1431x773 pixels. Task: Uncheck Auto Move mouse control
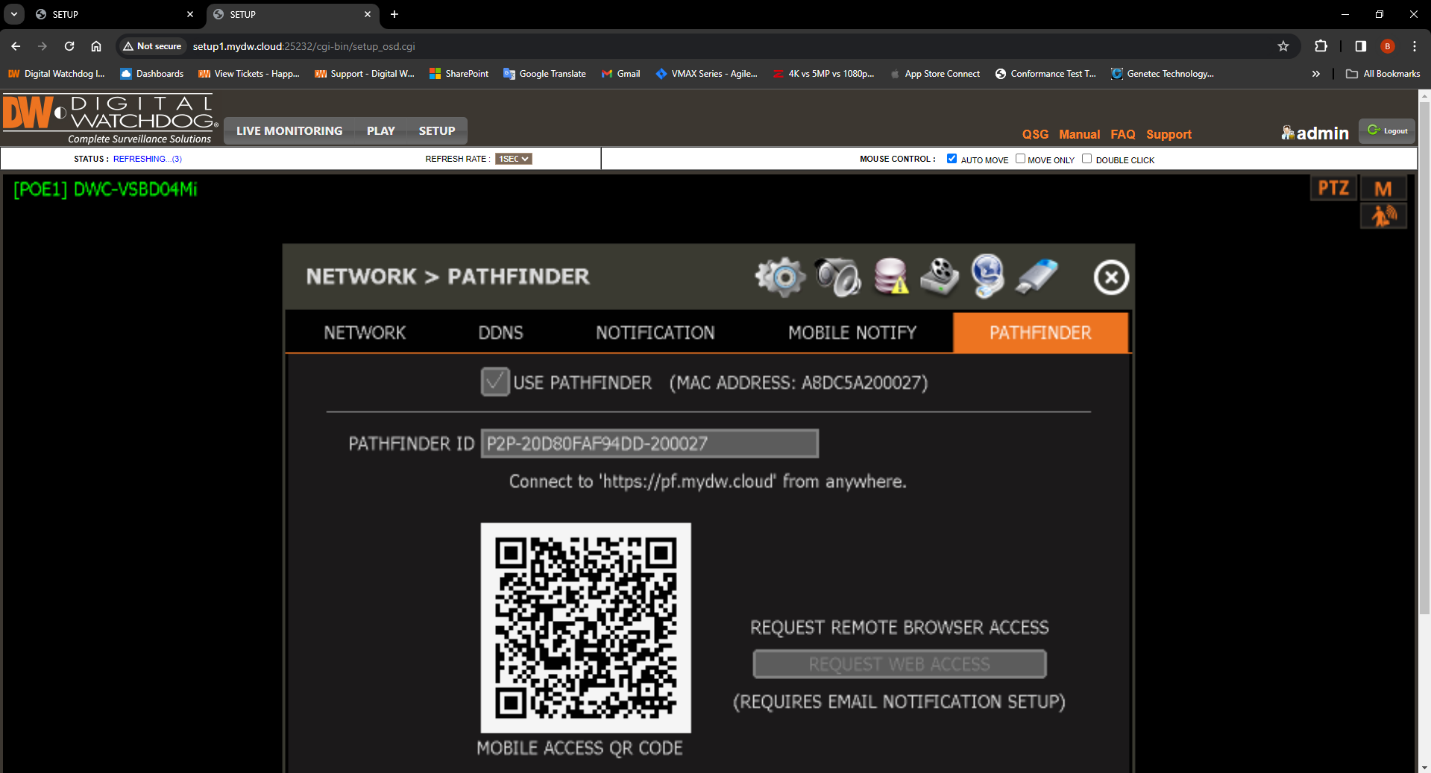tap(952, 159)
